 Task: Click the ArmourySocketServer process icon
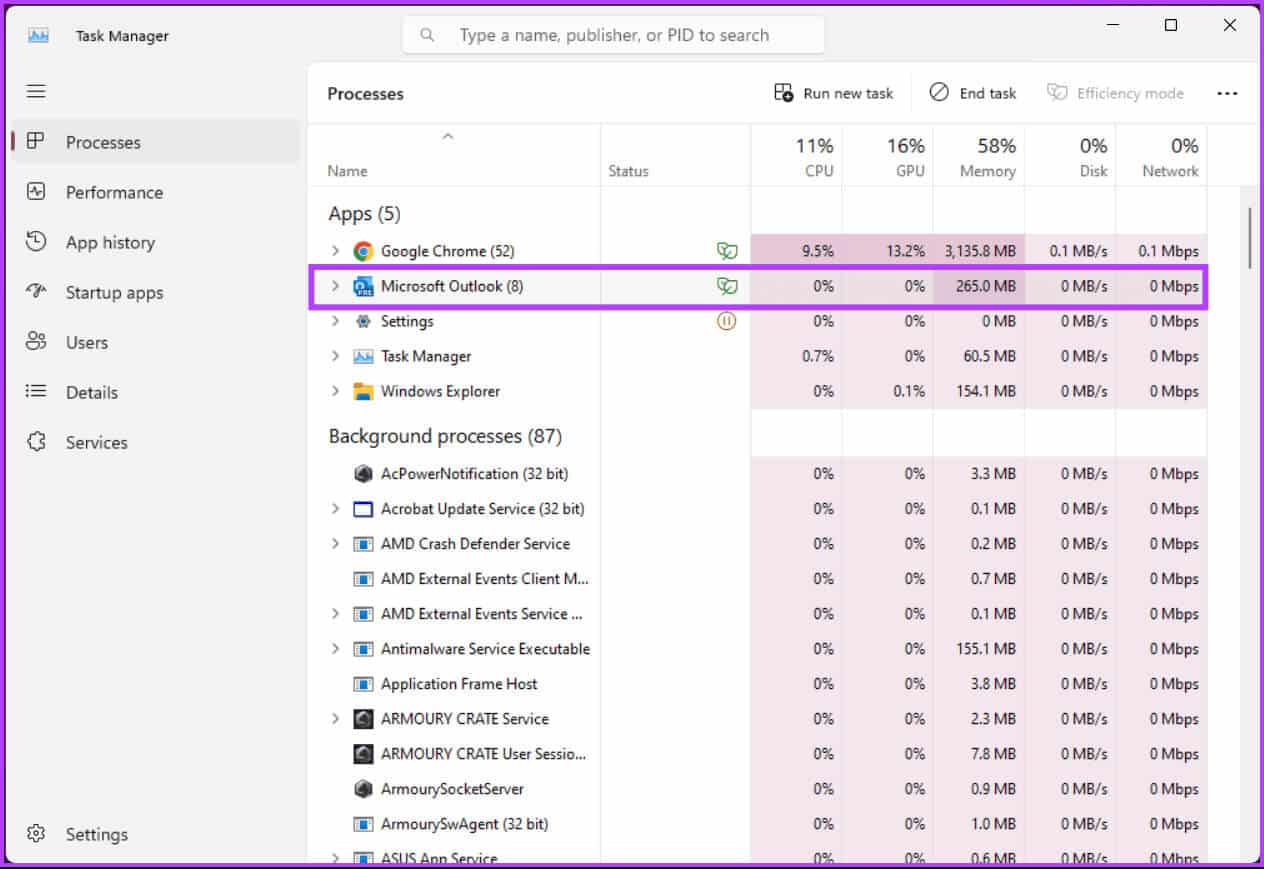click(x=363, y=789)
